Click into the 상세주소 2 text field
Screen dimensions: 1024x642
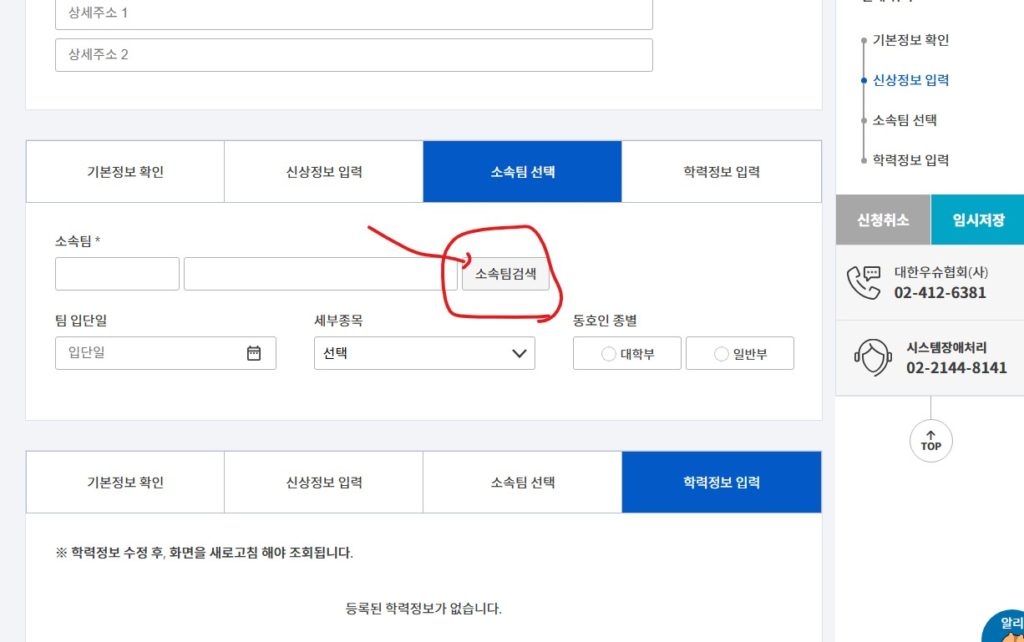point(353,55)
